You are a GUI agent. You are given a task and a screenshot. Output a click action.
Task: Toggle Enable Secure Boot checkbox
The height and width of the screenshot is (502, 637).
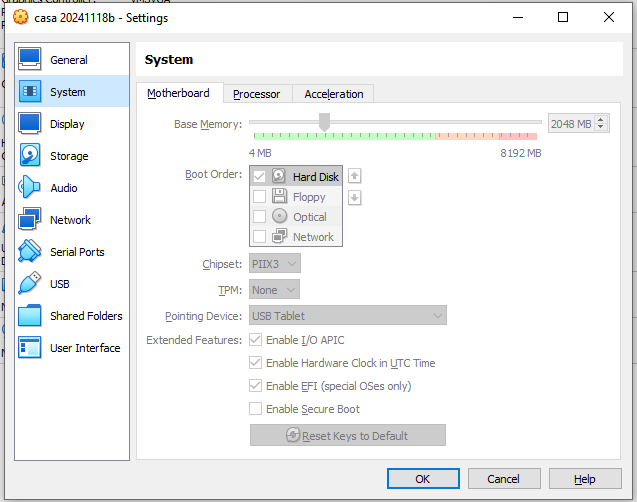pos(255,409)
